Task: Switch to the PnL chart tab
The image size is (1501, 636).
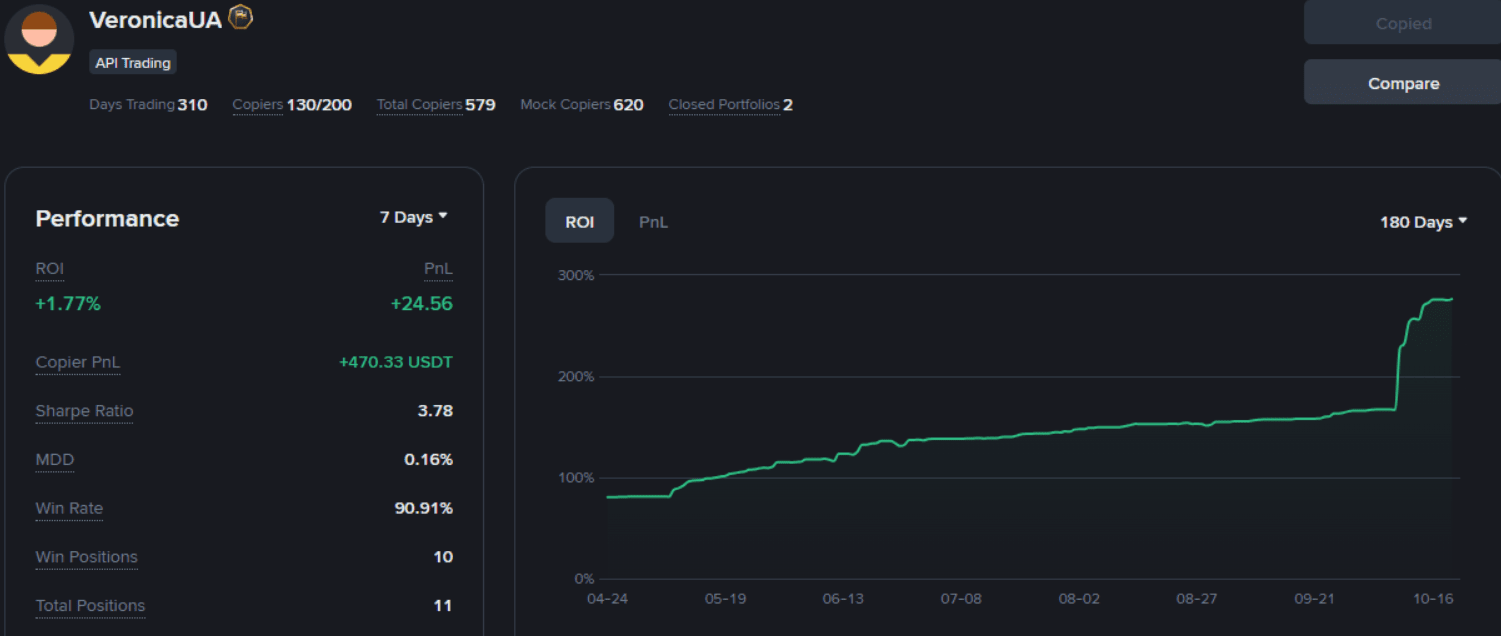Action: (653, 222)
